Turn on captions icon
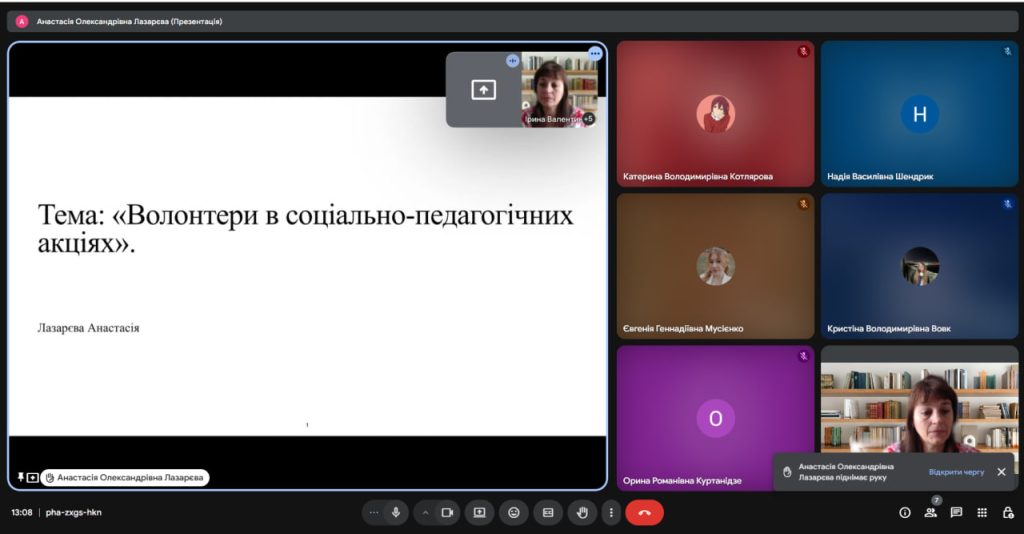Viewport: 1024px width, 534px height. (547, 512)
